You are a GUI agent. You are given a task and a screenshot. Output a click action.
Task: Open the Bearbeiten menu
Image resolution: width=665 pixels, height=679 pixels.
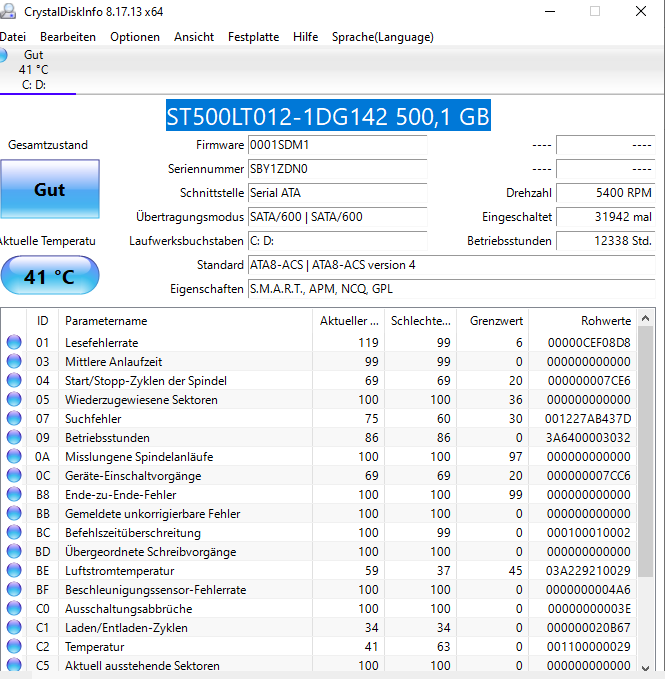68,37
